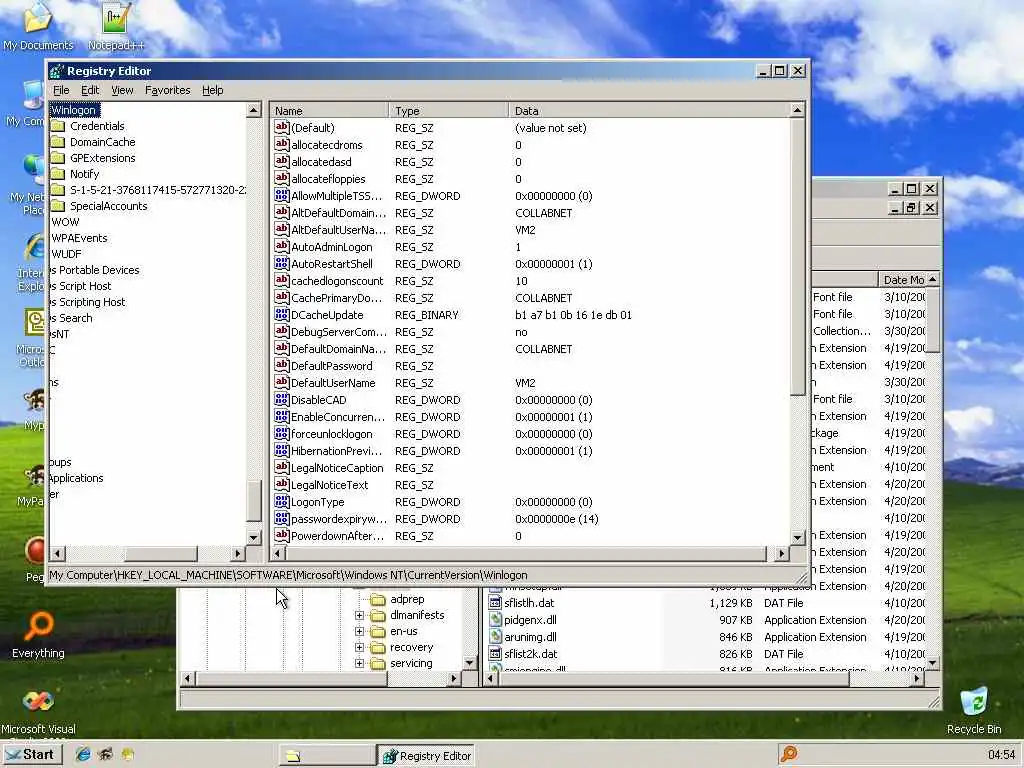Select the WOW key in tree

65,222
